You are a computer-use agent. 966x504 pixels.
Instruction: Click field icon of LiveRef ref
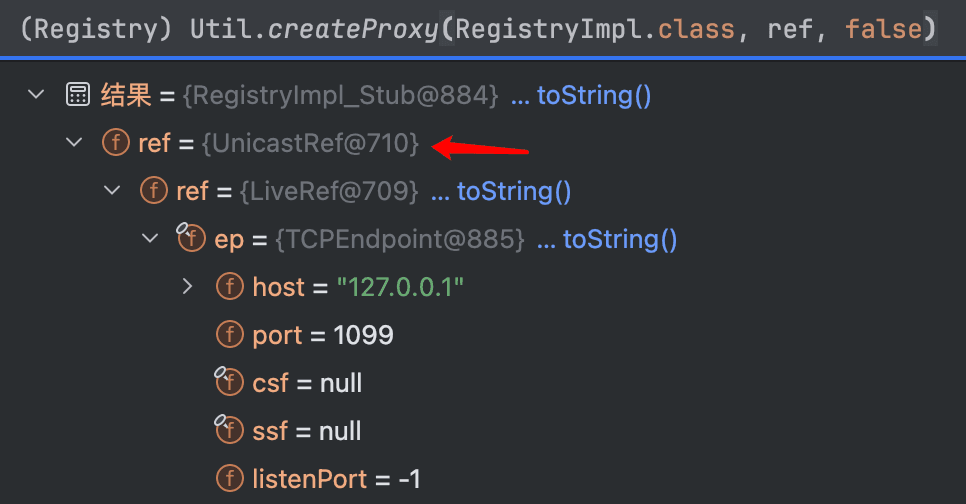[154, 191]
